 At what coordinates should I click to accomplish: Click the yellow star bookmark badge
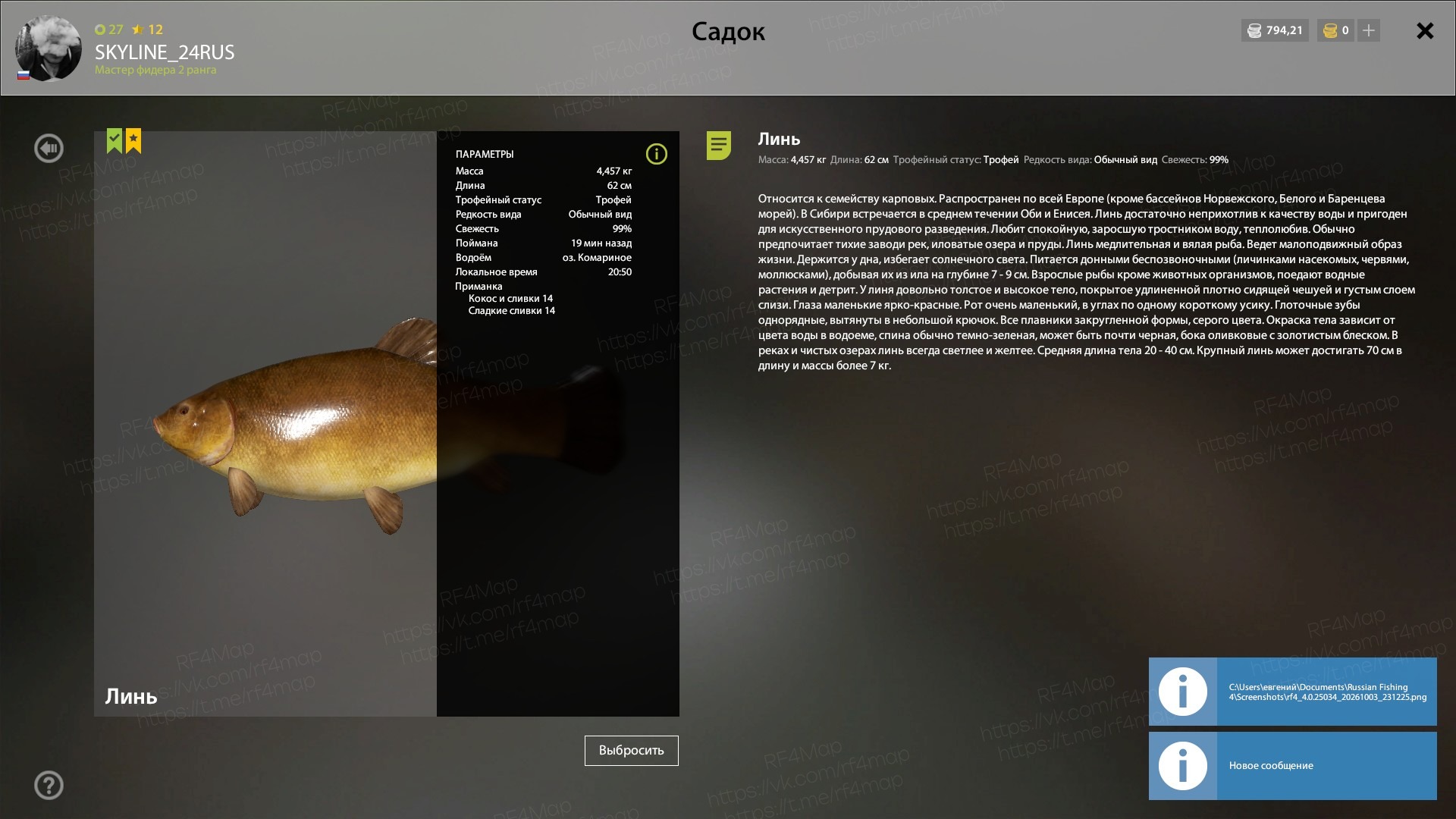pos(133,141)
